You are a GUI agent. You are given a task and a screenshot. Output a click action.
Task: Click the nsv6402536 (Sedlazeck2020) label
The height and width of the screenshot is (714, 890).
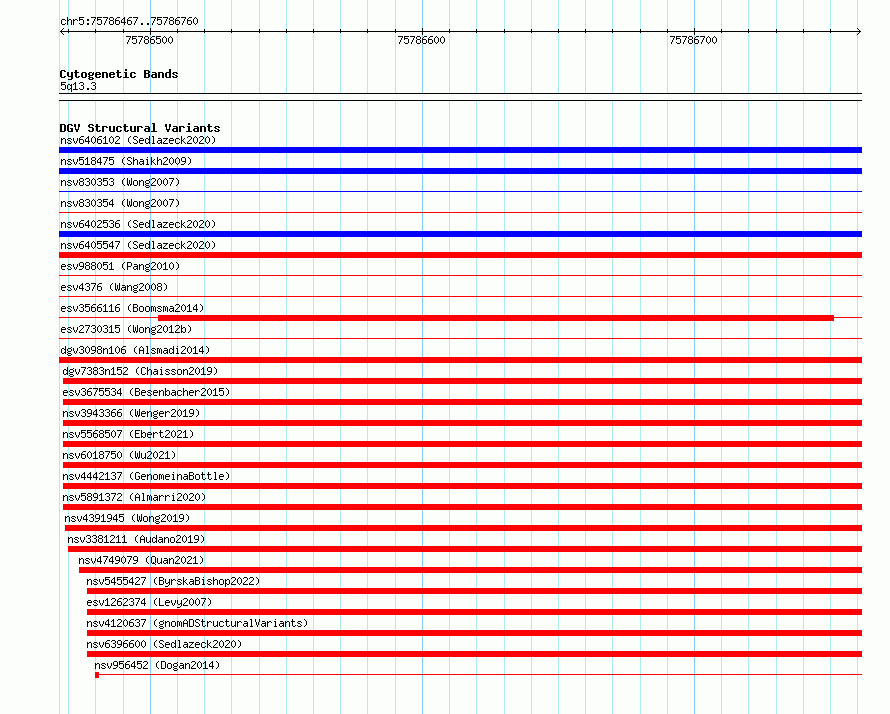(x=138, y=224)
